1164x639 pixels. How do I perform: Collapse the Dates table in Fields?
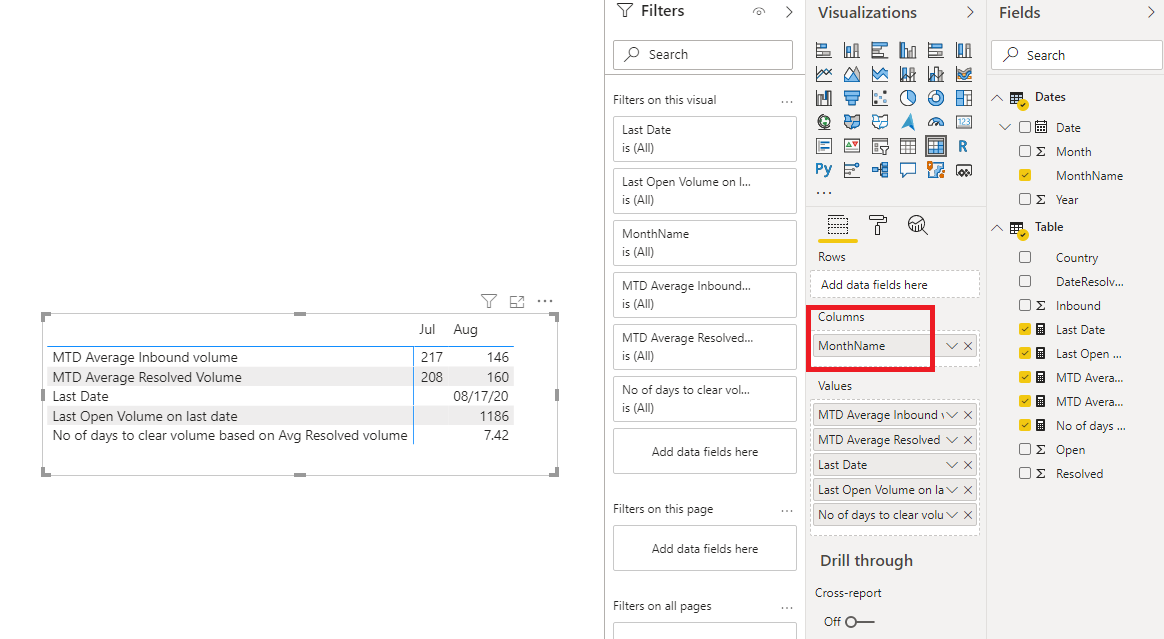997,97
